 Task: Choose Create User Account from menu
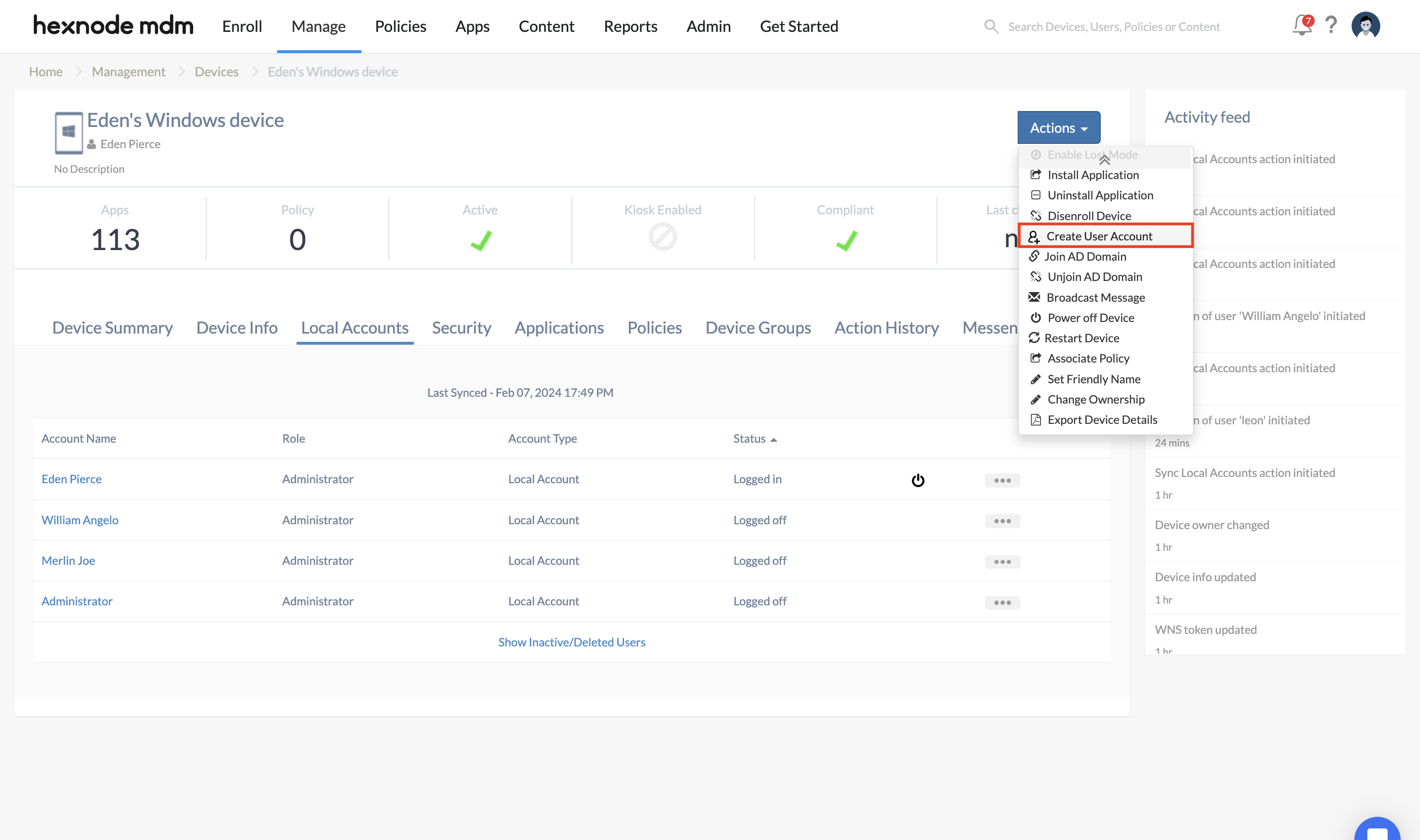coord(1105,236)
